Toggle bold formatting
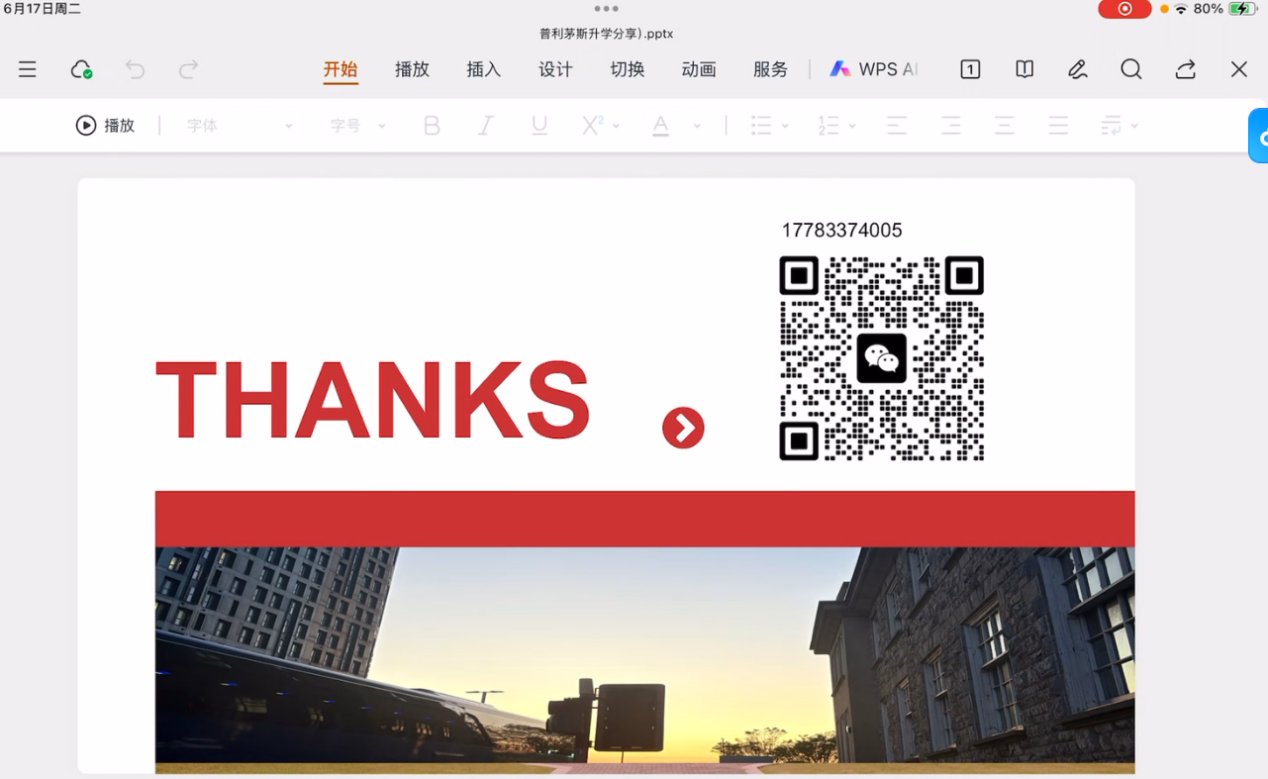1268x779 pixels. 432,126
